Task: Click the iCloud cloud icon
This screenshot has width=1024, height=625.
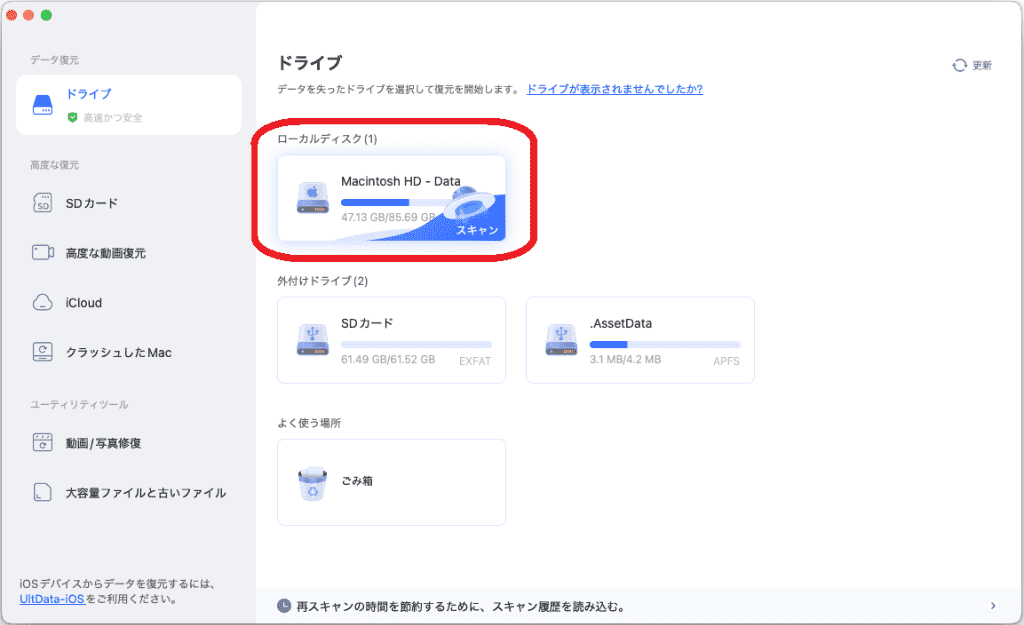Action: (42, 302)
